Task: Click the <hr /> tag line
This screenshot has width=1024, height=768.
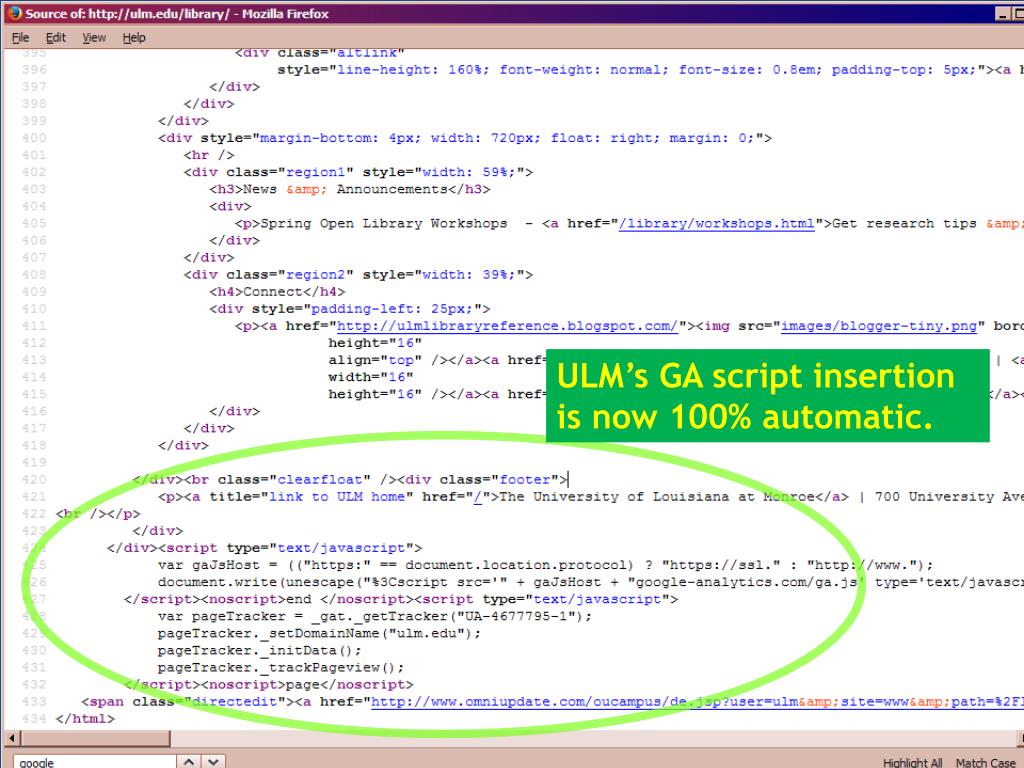Action: pyautogui.click(x=208, y=155)
